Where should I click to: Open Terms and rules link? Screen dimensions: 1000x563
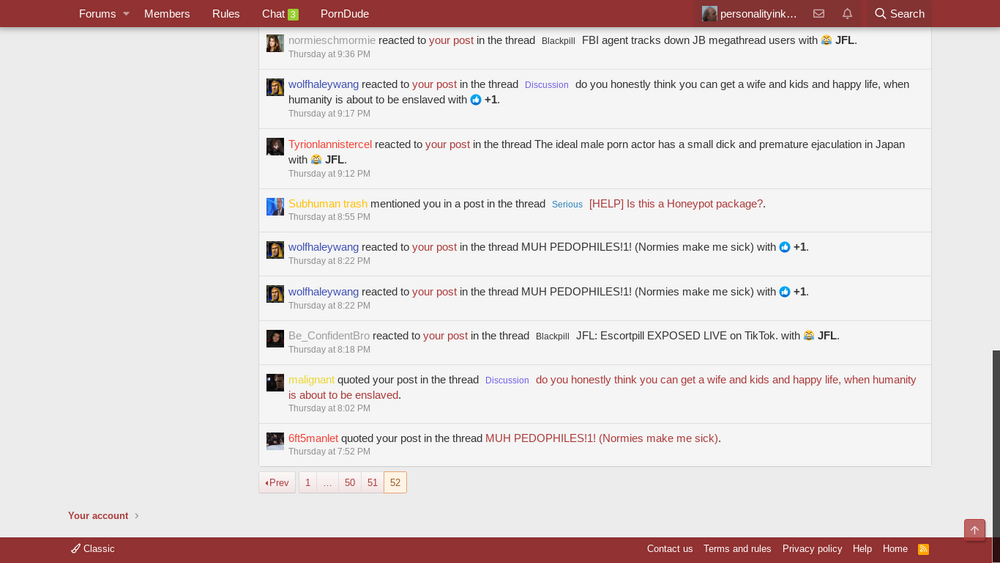click(737, 549)
